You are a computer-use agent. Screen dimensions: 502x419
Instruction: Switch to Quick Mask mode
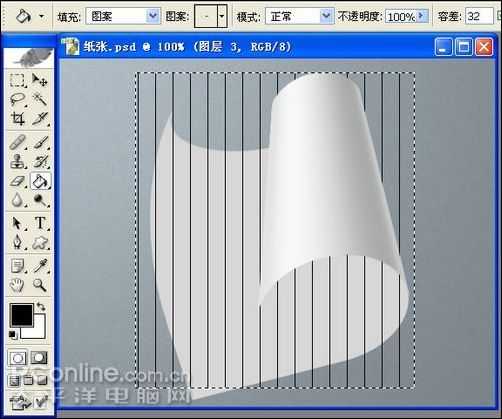39,358
